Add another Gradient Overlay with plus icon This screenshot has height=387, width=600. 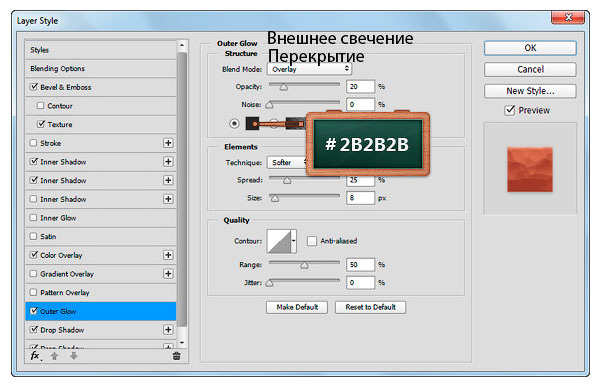168,274
